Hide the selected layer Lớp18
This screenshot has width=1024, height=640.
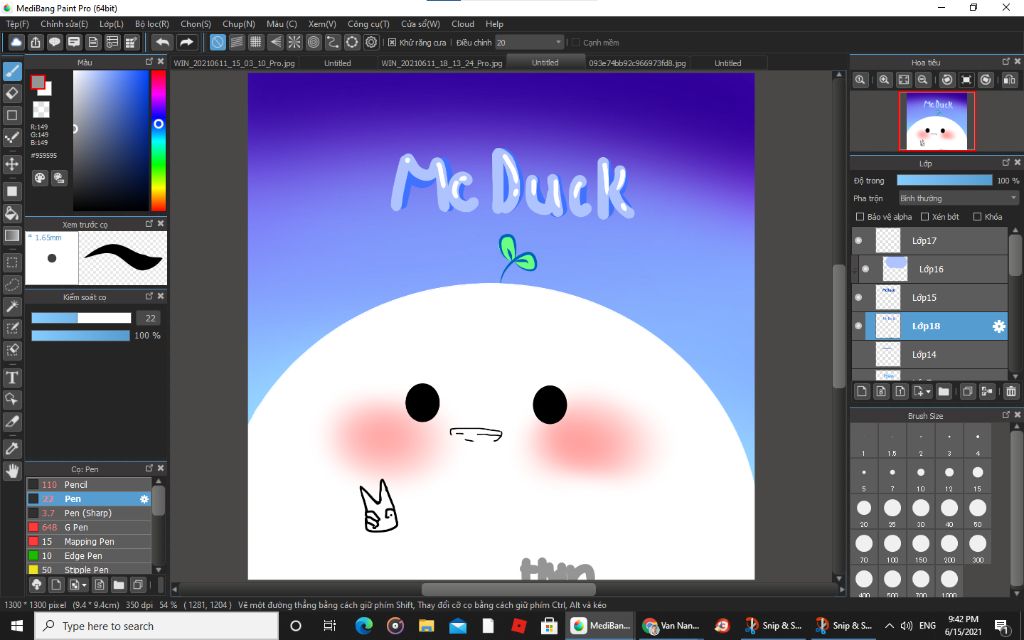pos(858,326)
